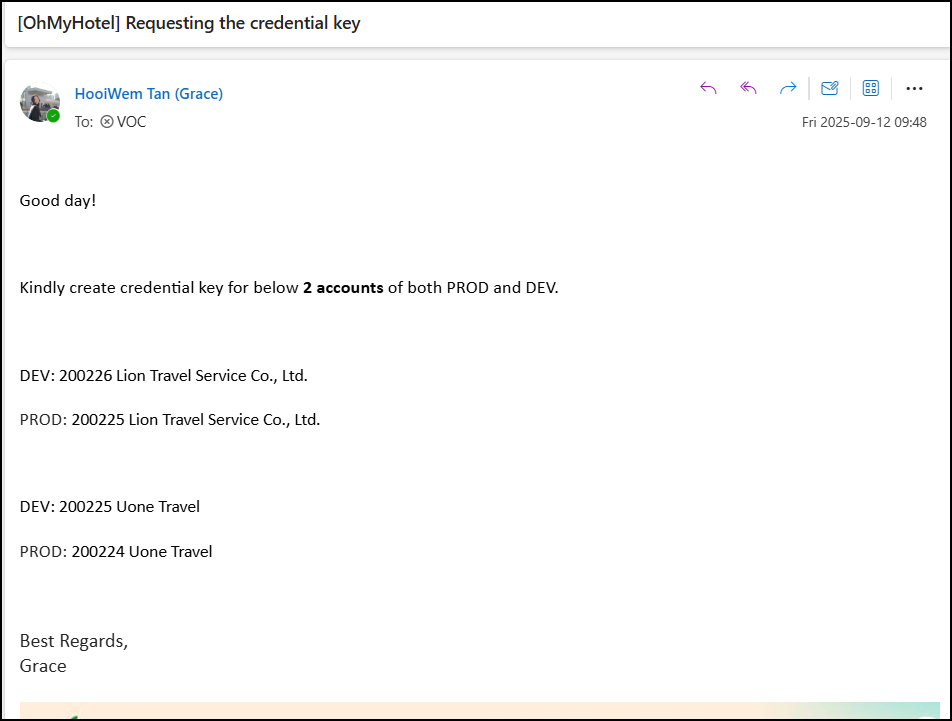Viewport: 952px width, 721px height.
Task: Click the subject line Requesting the credential key
Action: 189,23
